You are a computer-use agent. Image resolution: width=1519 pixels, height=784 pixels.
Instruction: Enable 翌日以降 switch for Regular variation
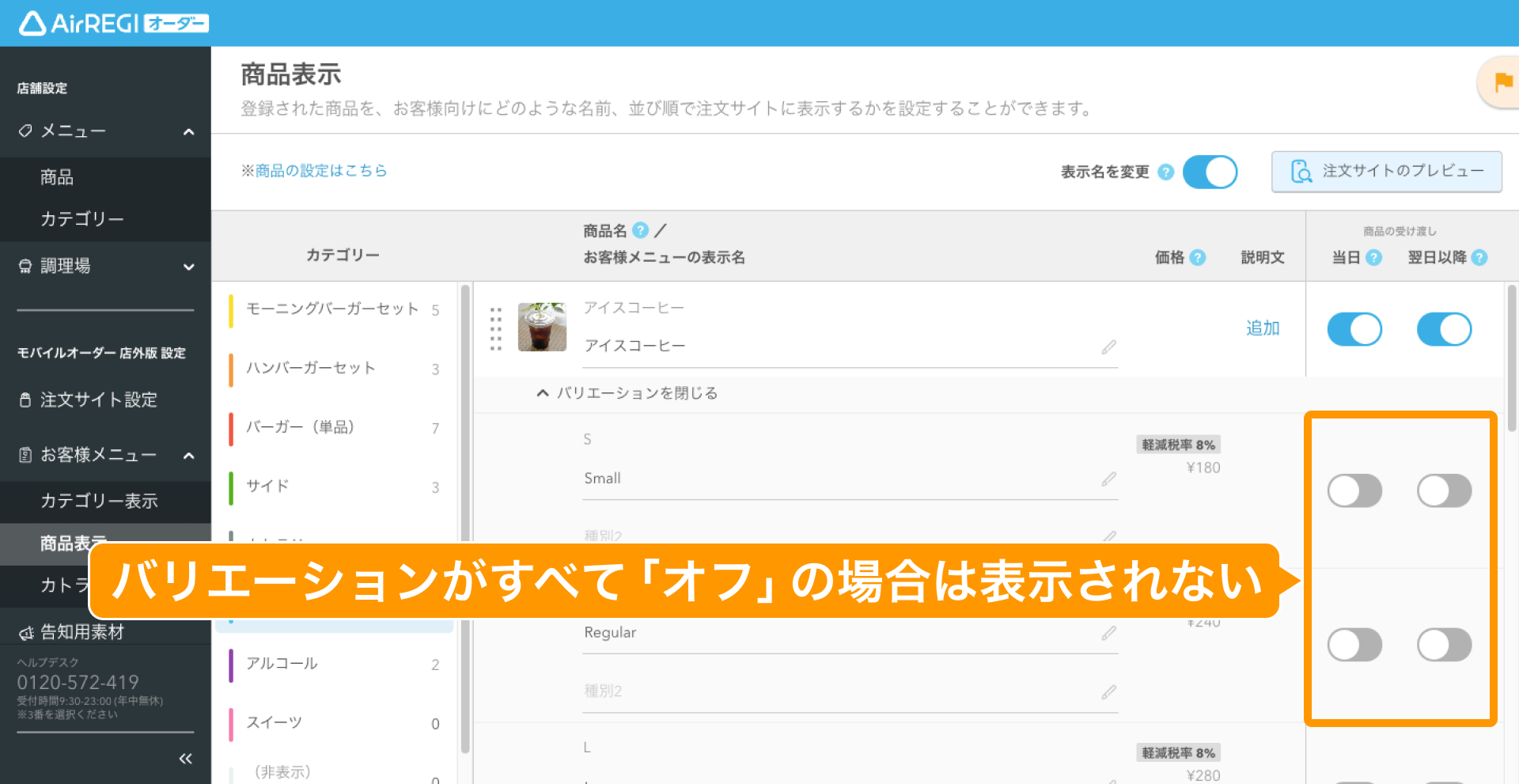pyautogui.click(x=1444, y=645)
